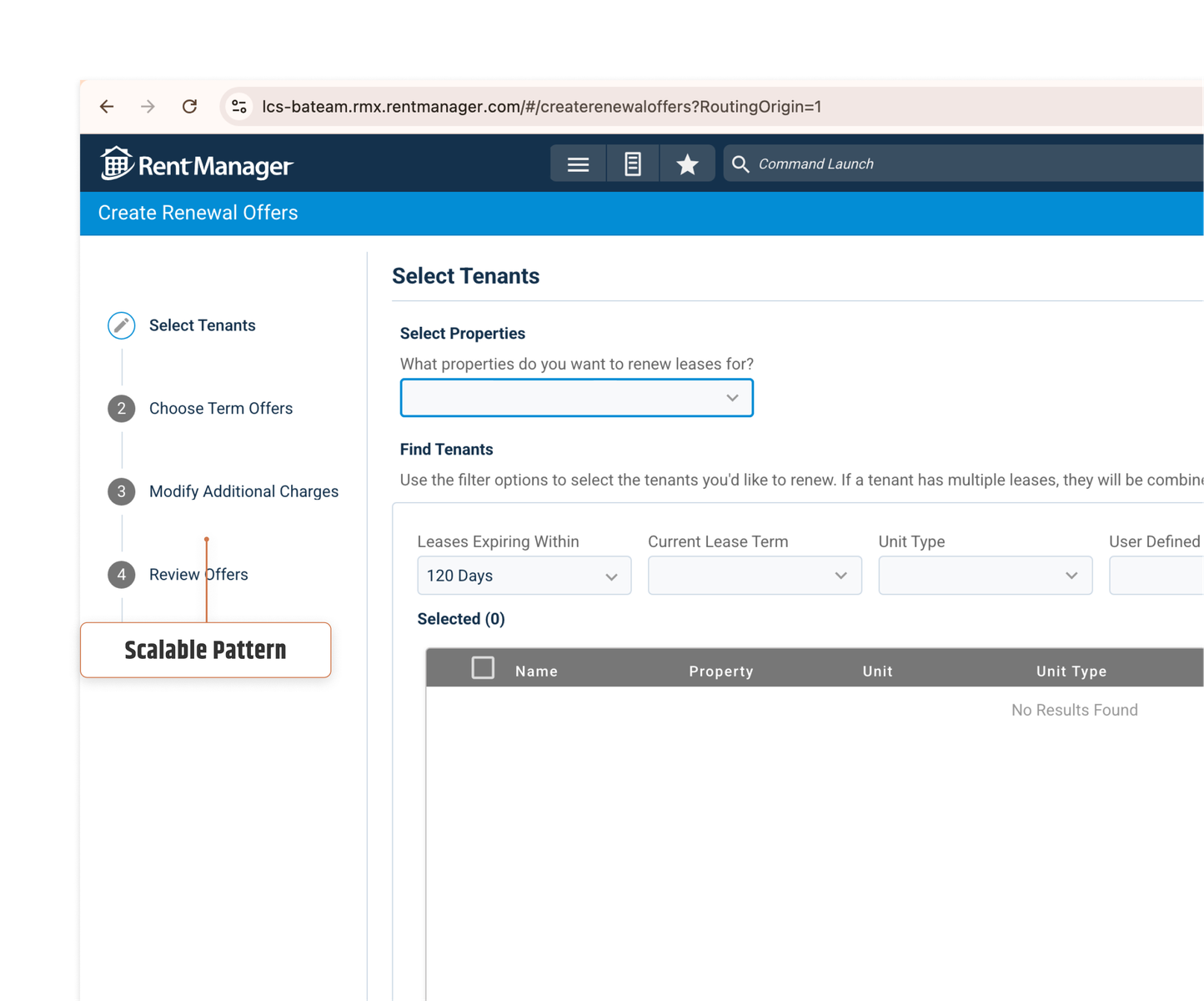Image resolution: width=1204 pixels, height=1001 pixels.
Task: Click the Selected (0) label
Action: pyautogui.click(x=461, y=619)
